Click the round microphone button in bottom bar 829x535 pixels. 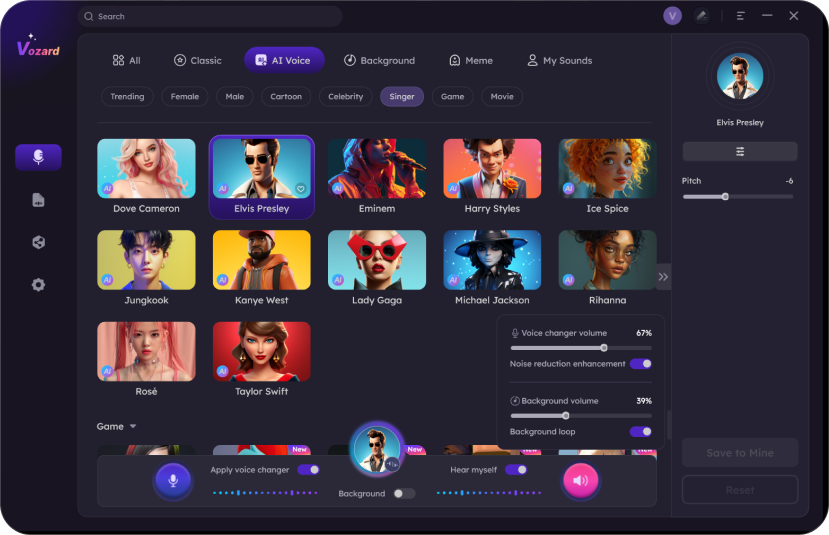pyautogui.click(x=172, y=481)
